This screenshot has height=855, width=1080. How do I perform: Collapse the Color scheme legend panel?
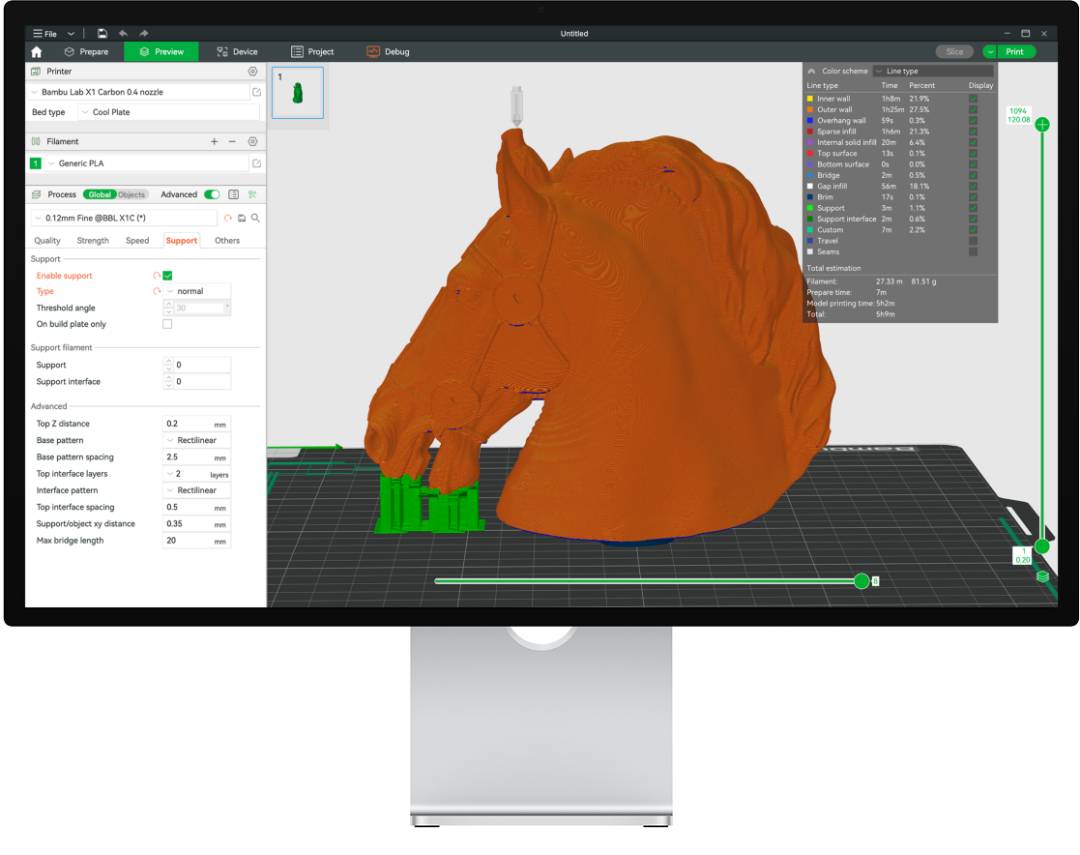(811, 71)
